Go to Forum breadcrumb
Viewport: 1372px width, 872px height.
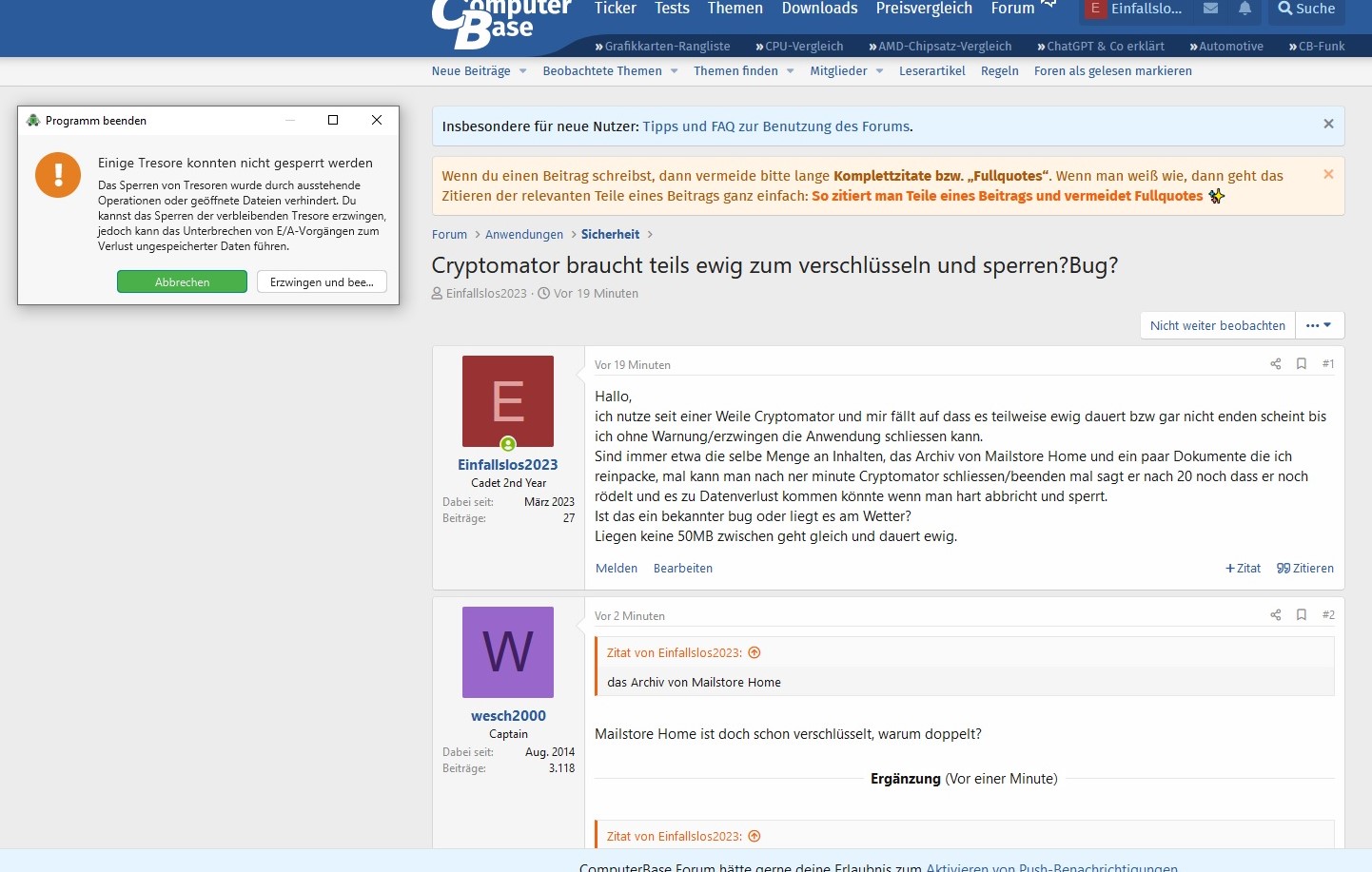coord(449,235)
